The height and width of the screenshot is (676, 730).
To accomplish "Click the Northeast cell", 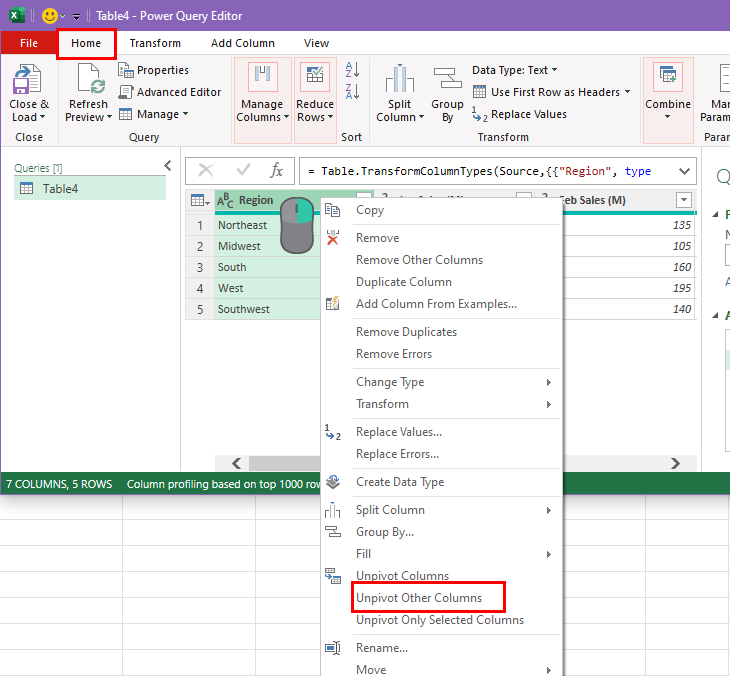I will point(268,225).
